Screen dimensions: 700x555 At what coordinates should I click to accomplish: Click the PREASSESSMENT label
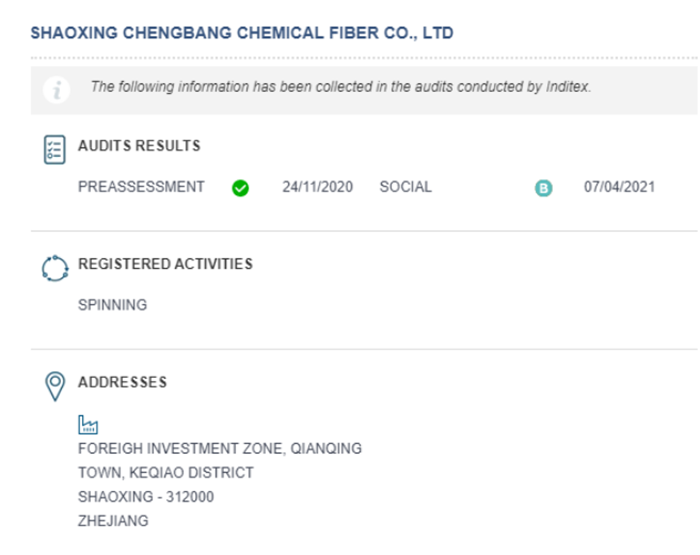coord(141,187)
